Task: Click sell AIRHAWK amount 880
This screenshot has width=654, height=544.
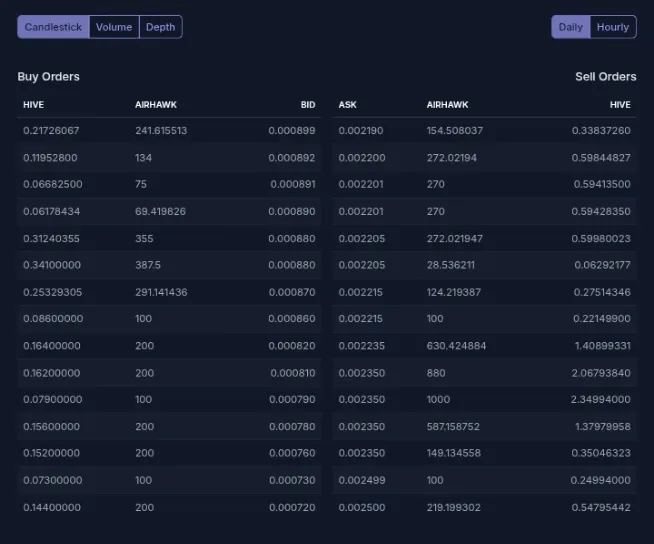Action: point(436,373)
